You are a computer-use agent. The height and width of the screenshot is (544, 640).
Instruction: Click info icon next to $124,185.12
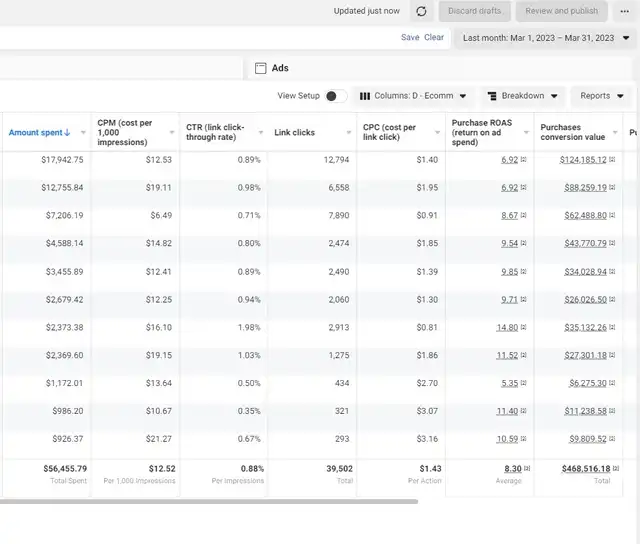(x=612, y=160)
